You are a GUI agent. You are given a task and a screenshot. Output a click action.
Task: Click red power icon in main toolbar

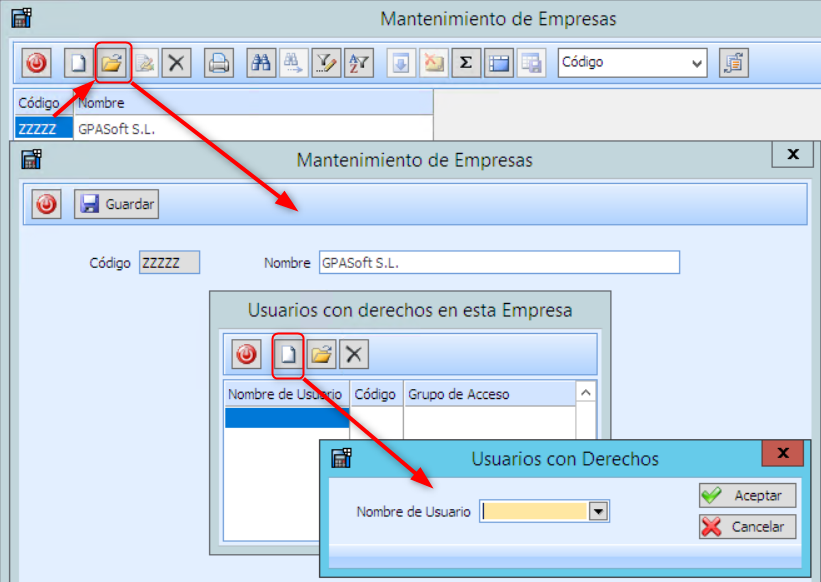(36, 63)
